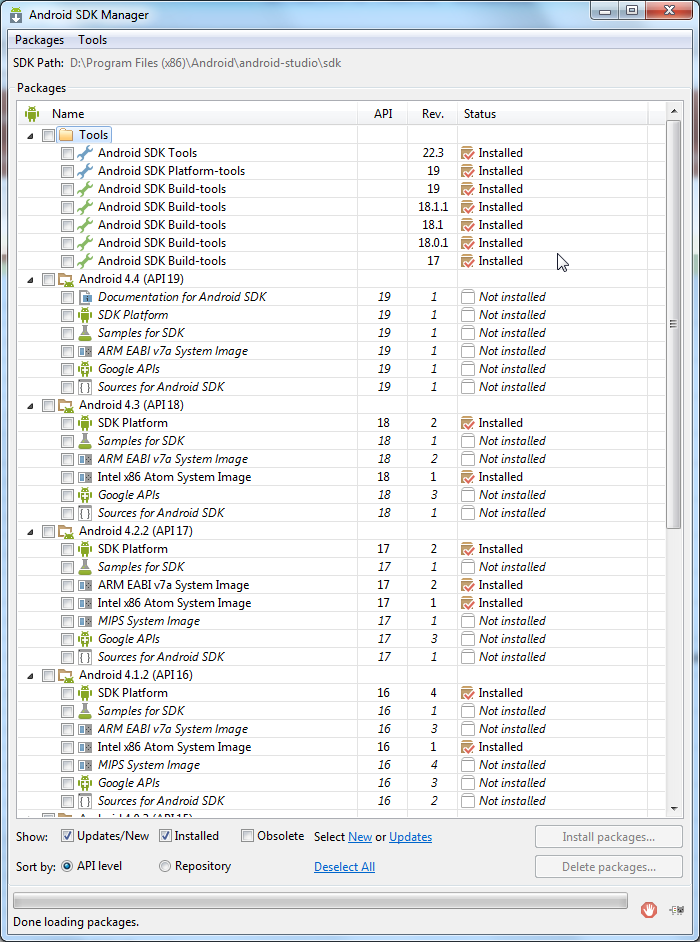
Task: Select the API 16 Intel x86 Atom System Image row
Action: coord(341,747)
